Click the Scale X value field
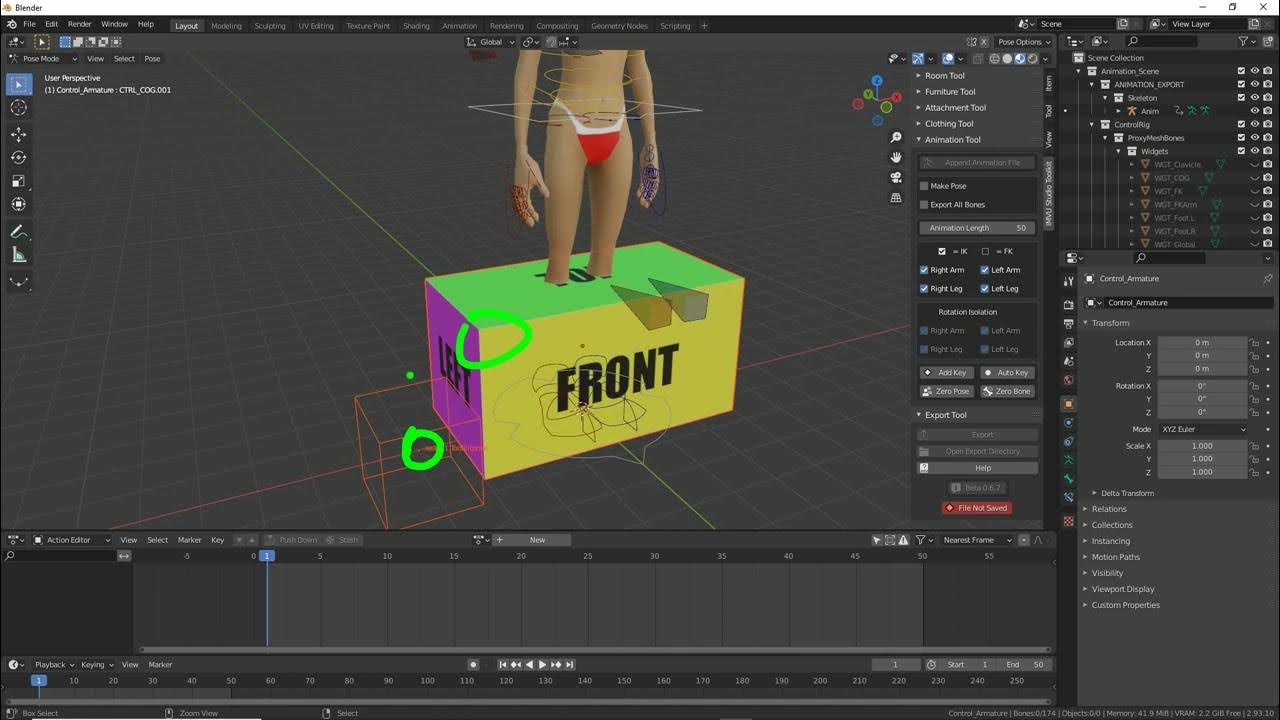The width and height of the screenshot is (1280, 720). pyautogui.click(x=1202, y=446)
